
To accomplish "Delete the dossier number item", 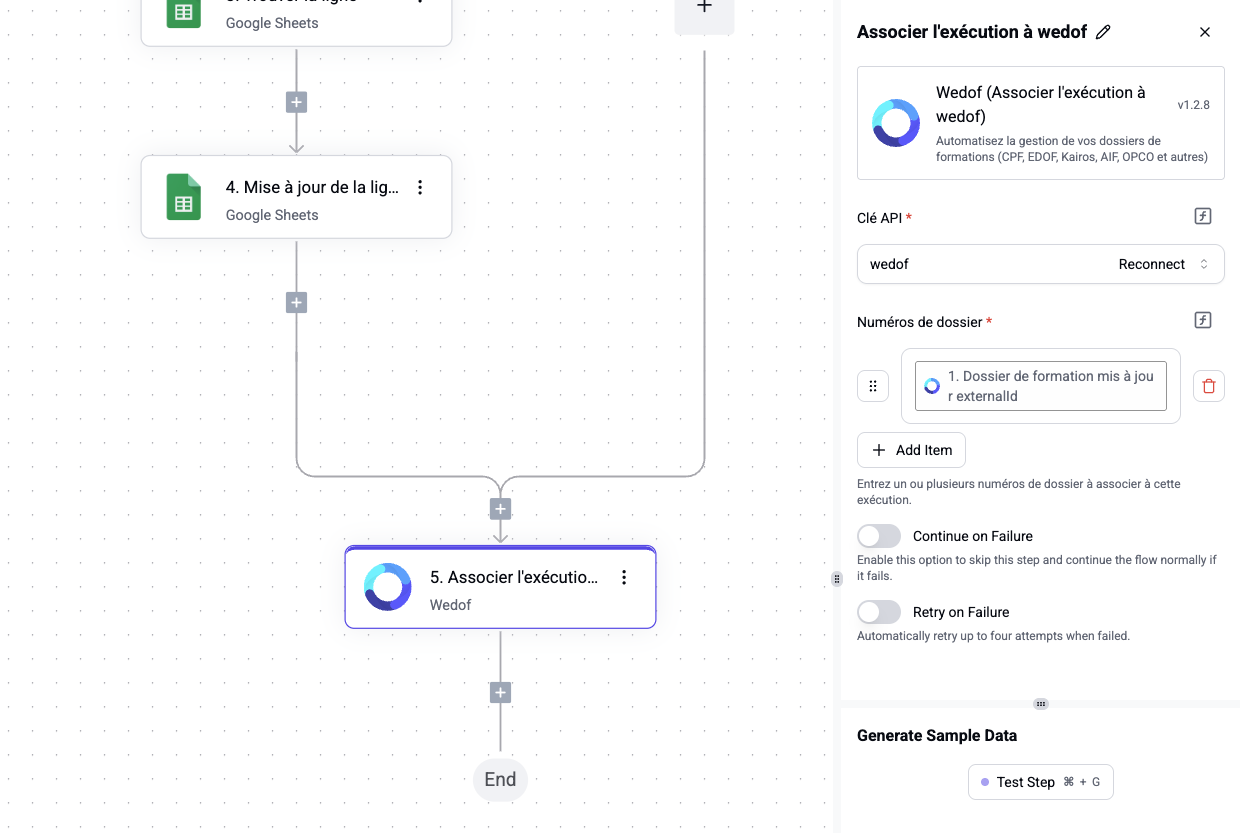I will click(1208, 386).
